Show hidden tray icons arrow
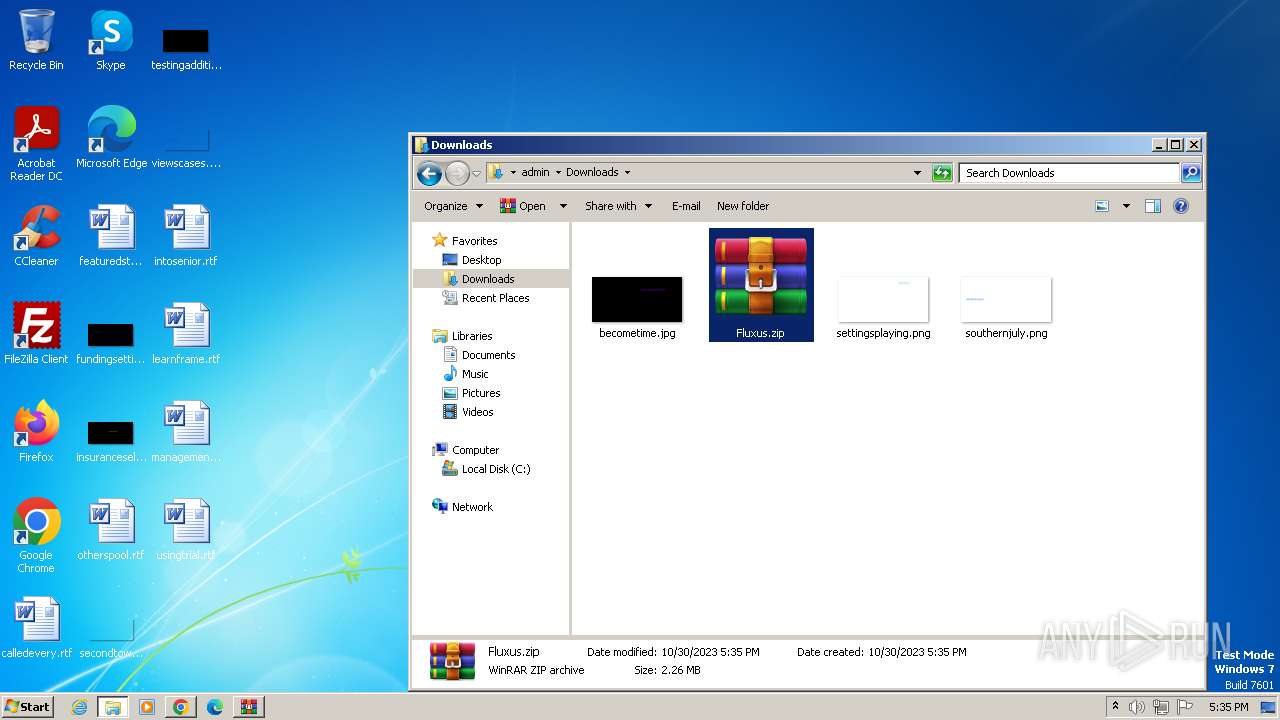 1115,707
